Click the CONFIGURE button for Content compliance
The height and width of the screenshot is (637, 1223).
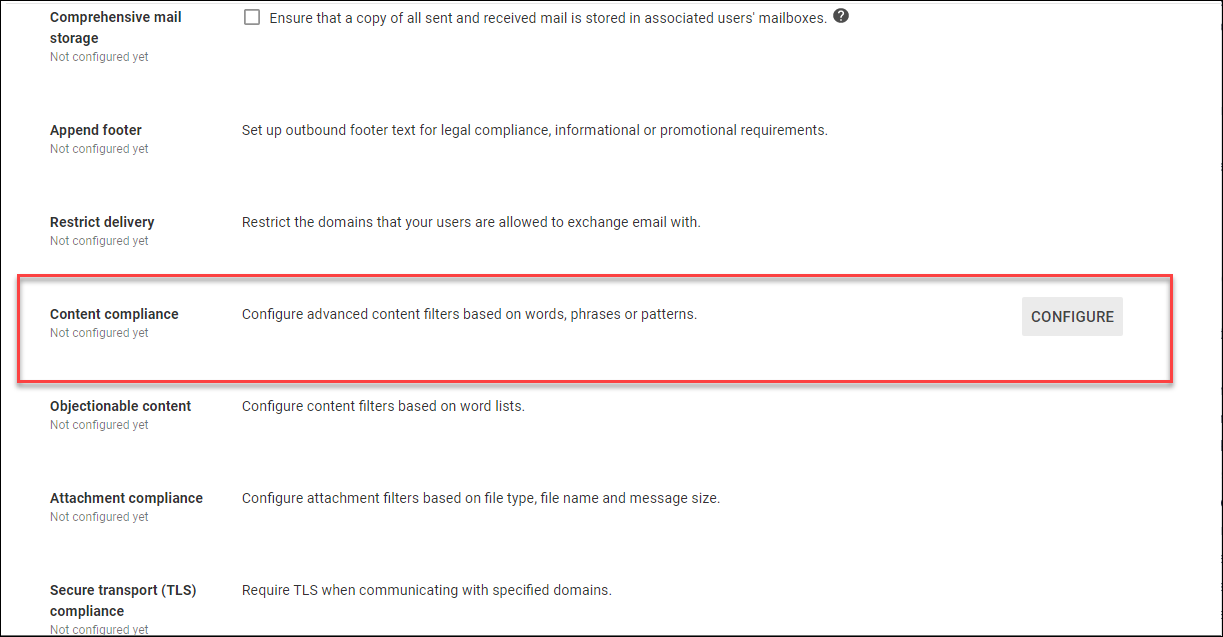point(1072,317)
